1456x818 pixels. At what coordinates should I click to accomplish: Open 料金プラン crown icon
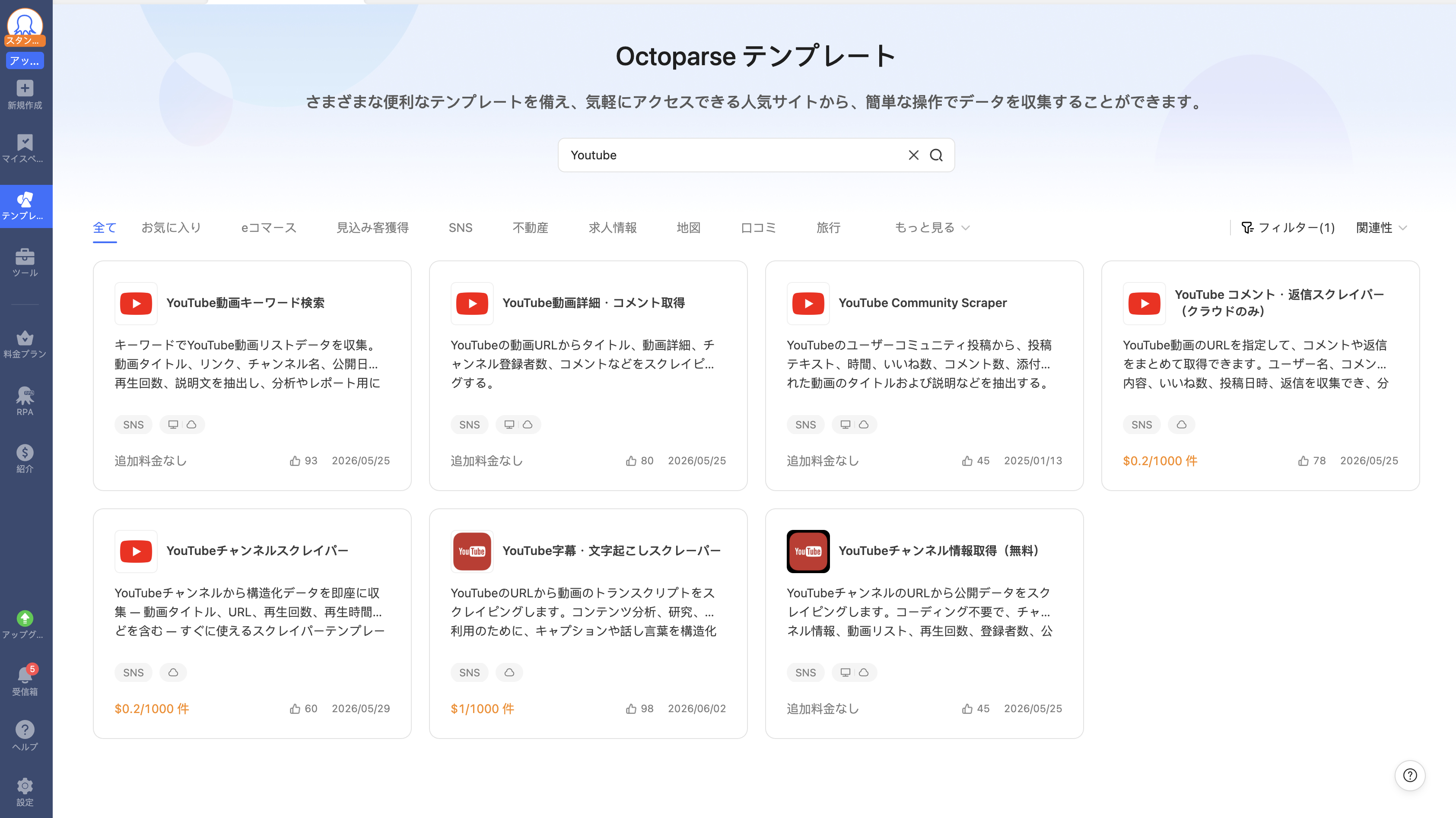click(25, 338)
